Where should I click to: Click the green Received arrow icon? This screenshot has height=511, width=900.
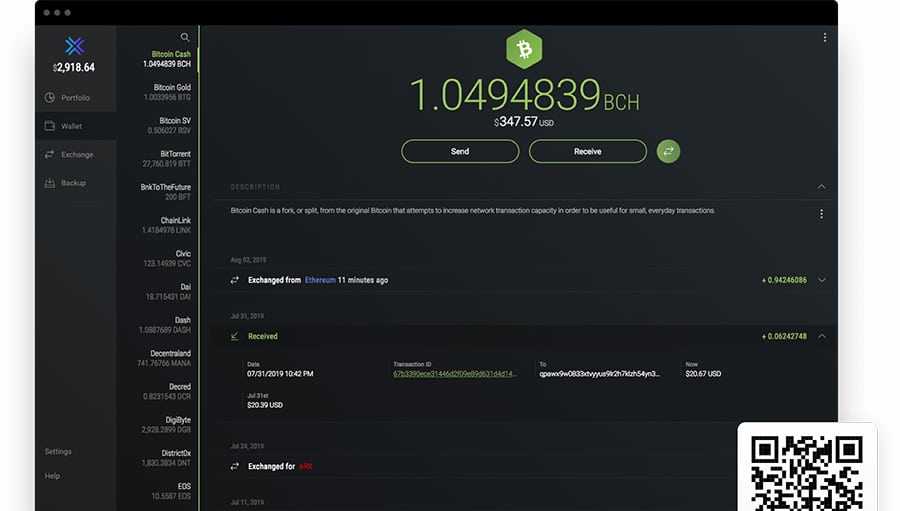(x=235, y=336)
